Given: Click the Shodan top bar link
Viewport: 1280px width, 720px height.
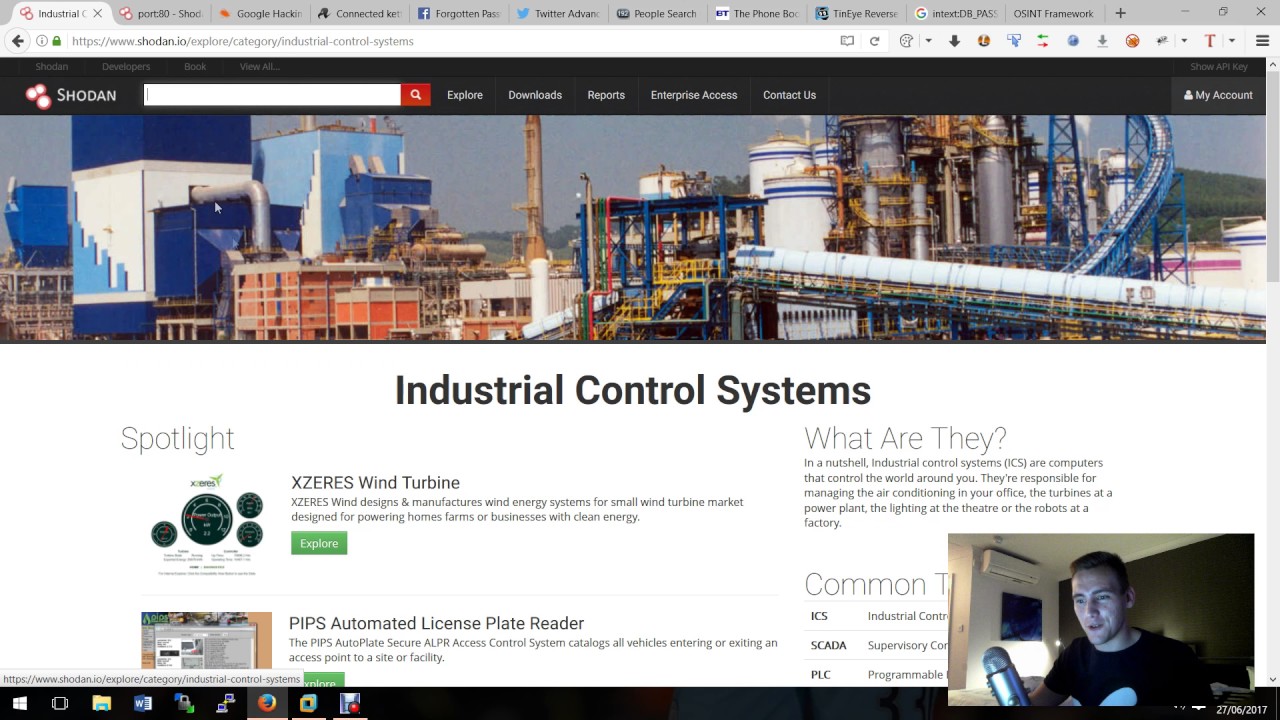Looking at the screenshot, I should (52, 67).
